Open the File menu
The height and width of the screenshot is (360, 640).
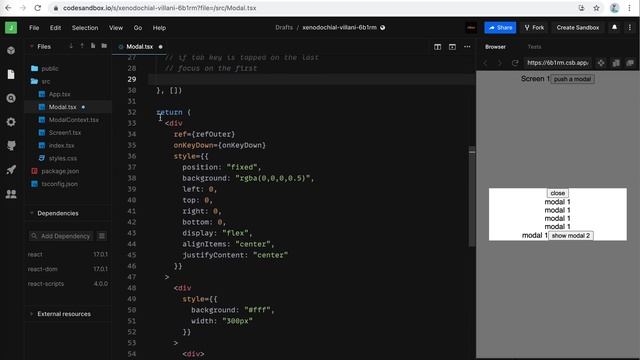(34, 28)
